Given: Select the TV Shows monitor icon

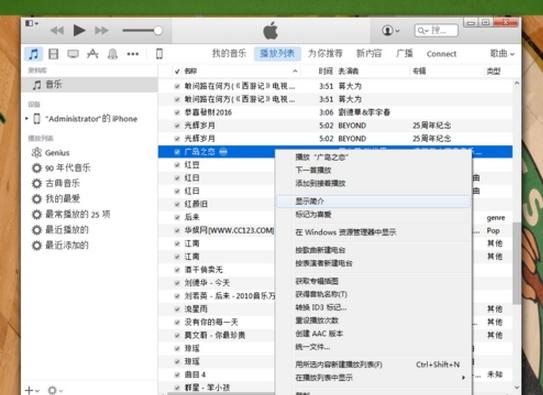Looking at the screenshot, I should click(x=73, y=54).
